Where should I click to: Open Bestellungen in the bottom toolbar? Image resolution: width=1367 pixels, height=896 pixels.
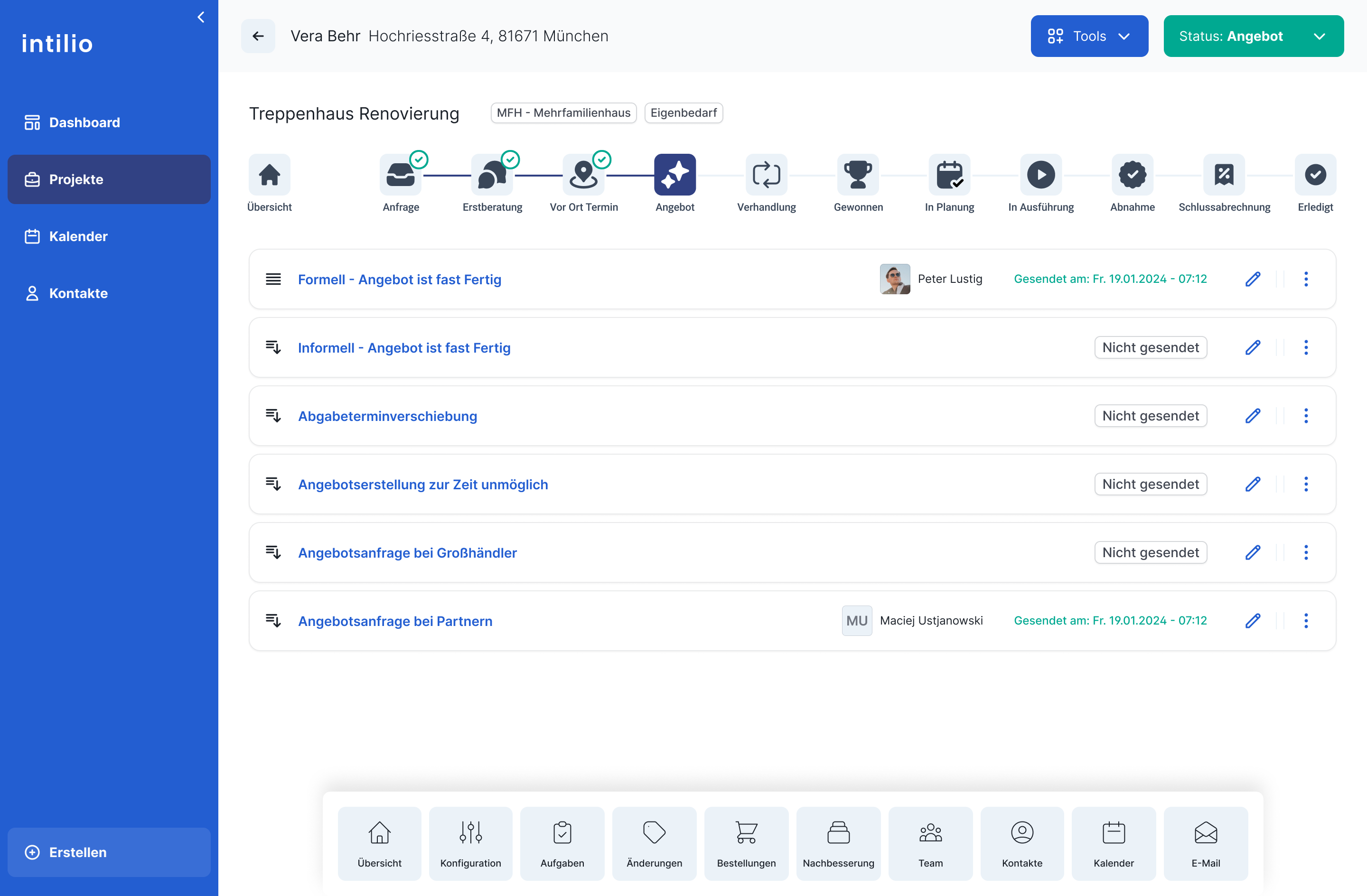[x=746, y=843]
